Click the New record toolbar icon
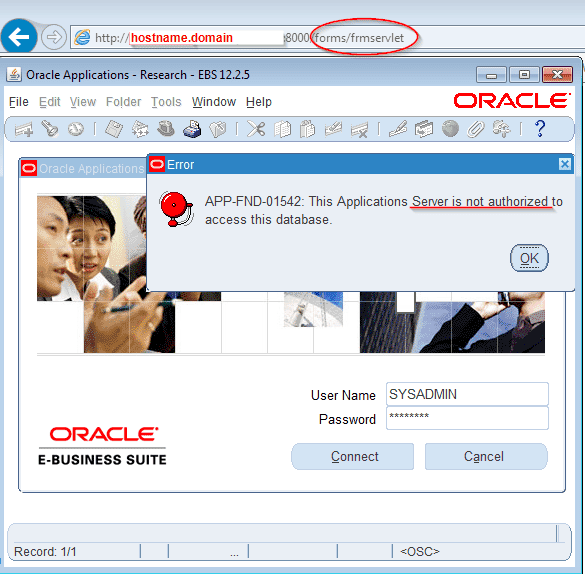The image size is (585, 574). (x=24, y=129)
